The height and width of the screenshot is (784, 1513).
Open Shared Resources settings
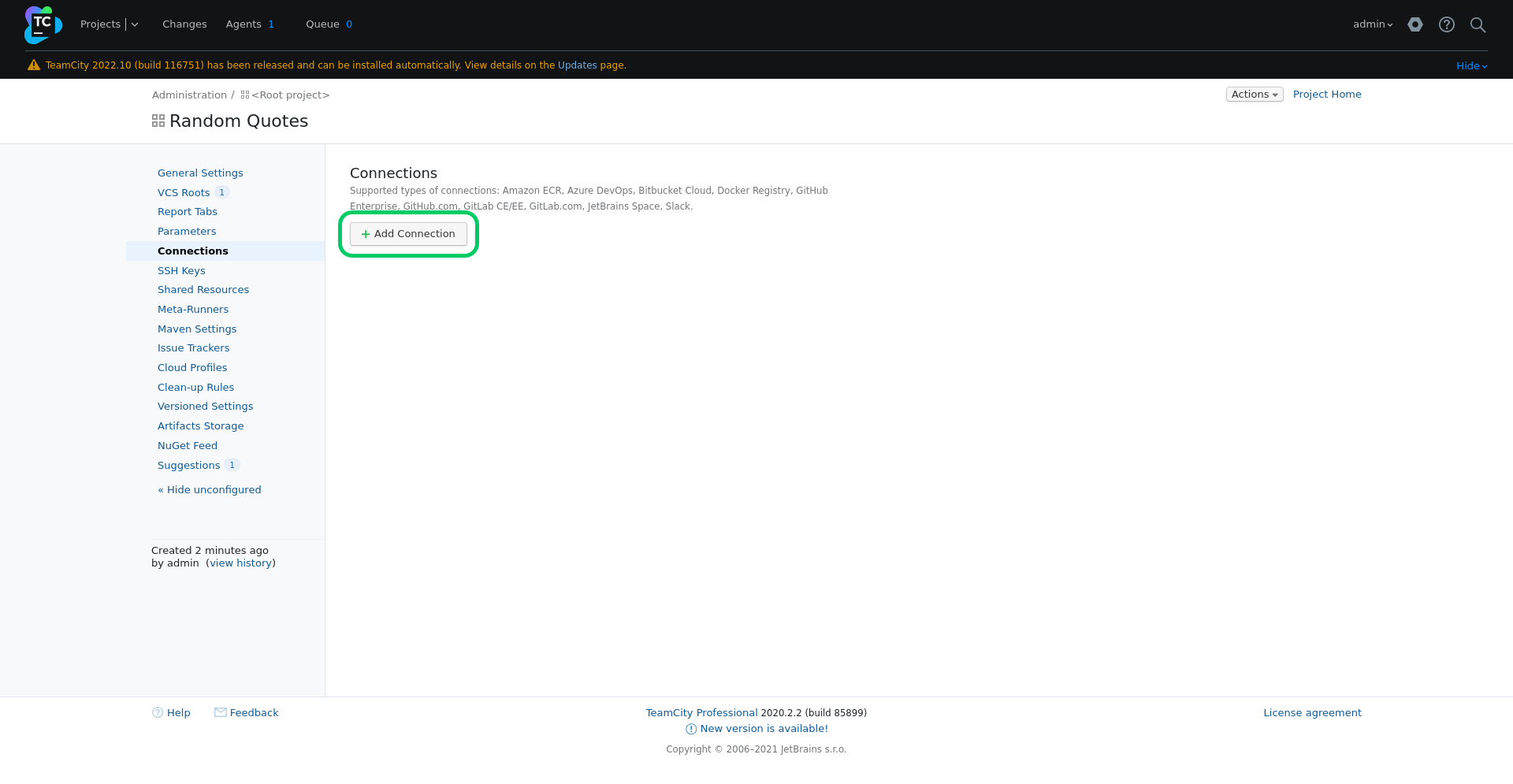[x=203, y=290]
